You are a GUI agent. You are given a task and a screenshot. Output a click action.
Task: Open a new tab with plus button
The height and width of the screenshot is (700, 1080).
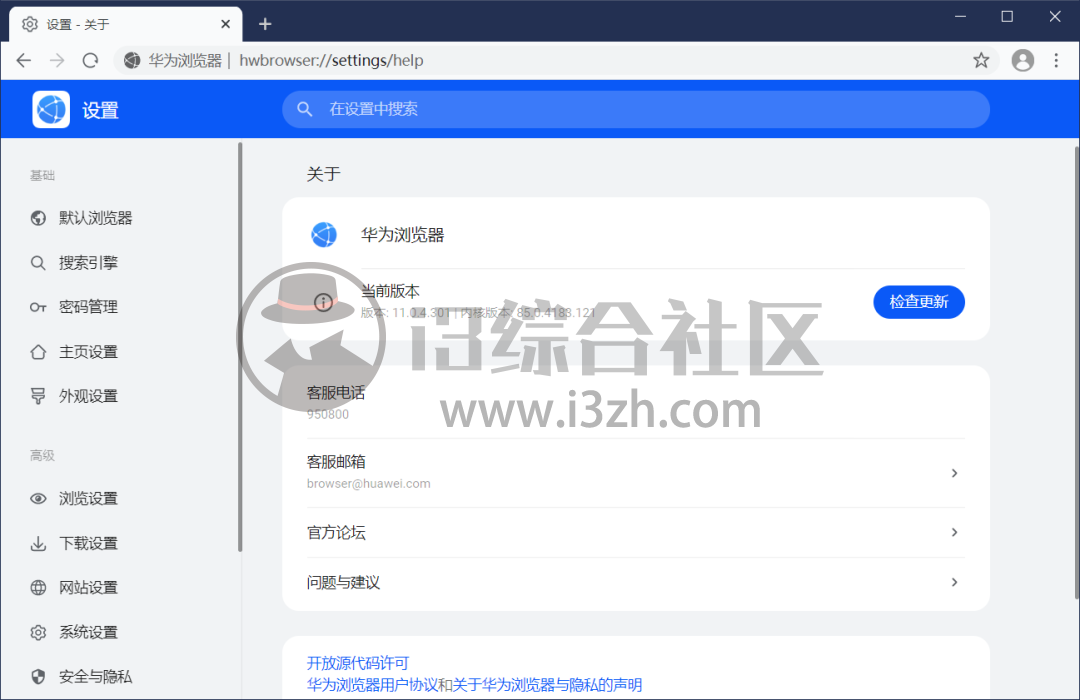(265, 24)
